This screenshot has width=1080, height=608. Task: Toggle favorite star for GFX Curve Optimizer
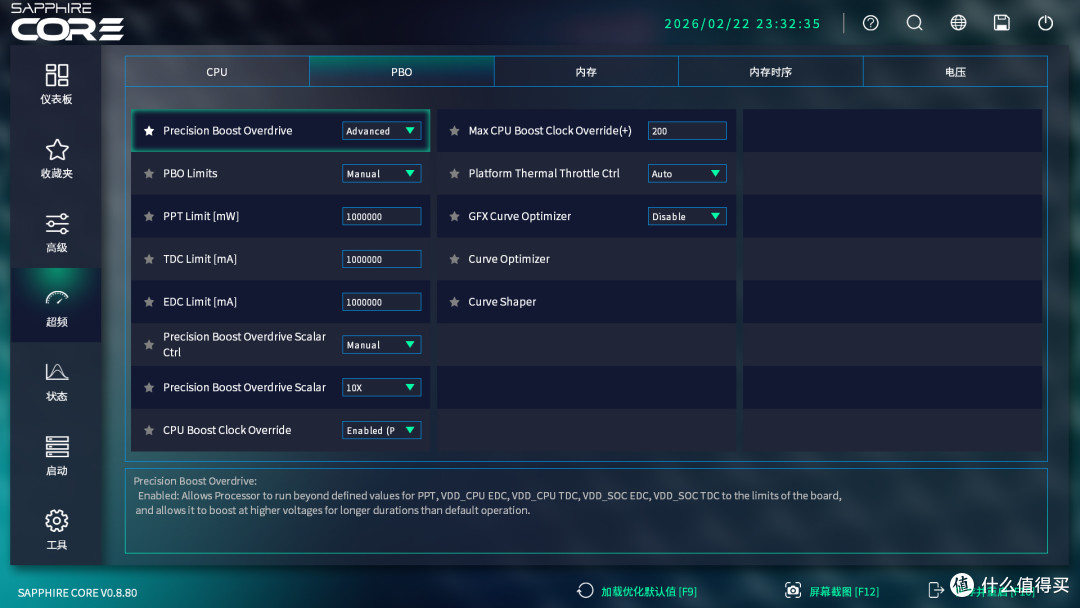click(x=455, y=216)
